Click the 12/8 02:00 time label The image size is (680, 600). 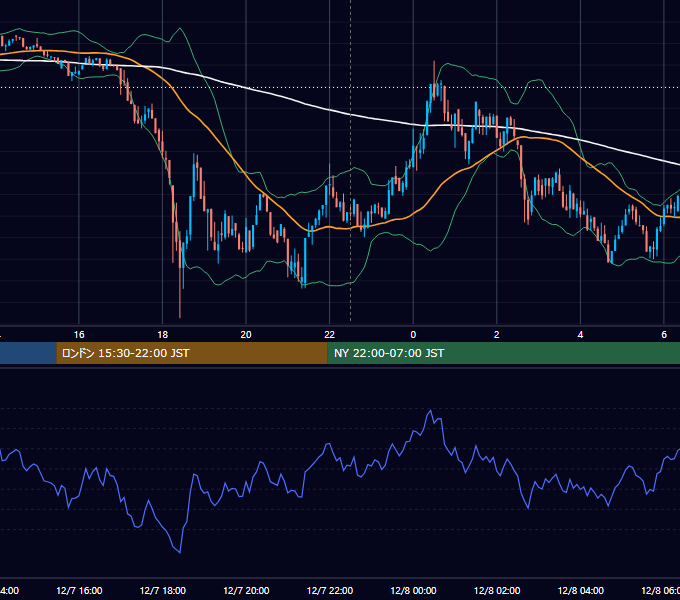[x=497, y=590]
